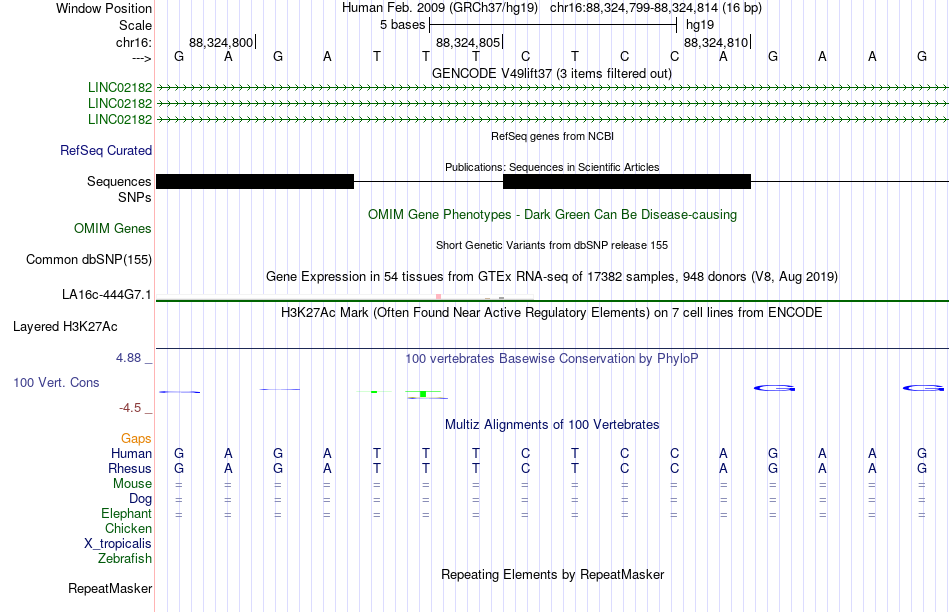Screen dimensions: 950x612
Task: Click the 4.88 upper scale value
Action: point(129,358)
